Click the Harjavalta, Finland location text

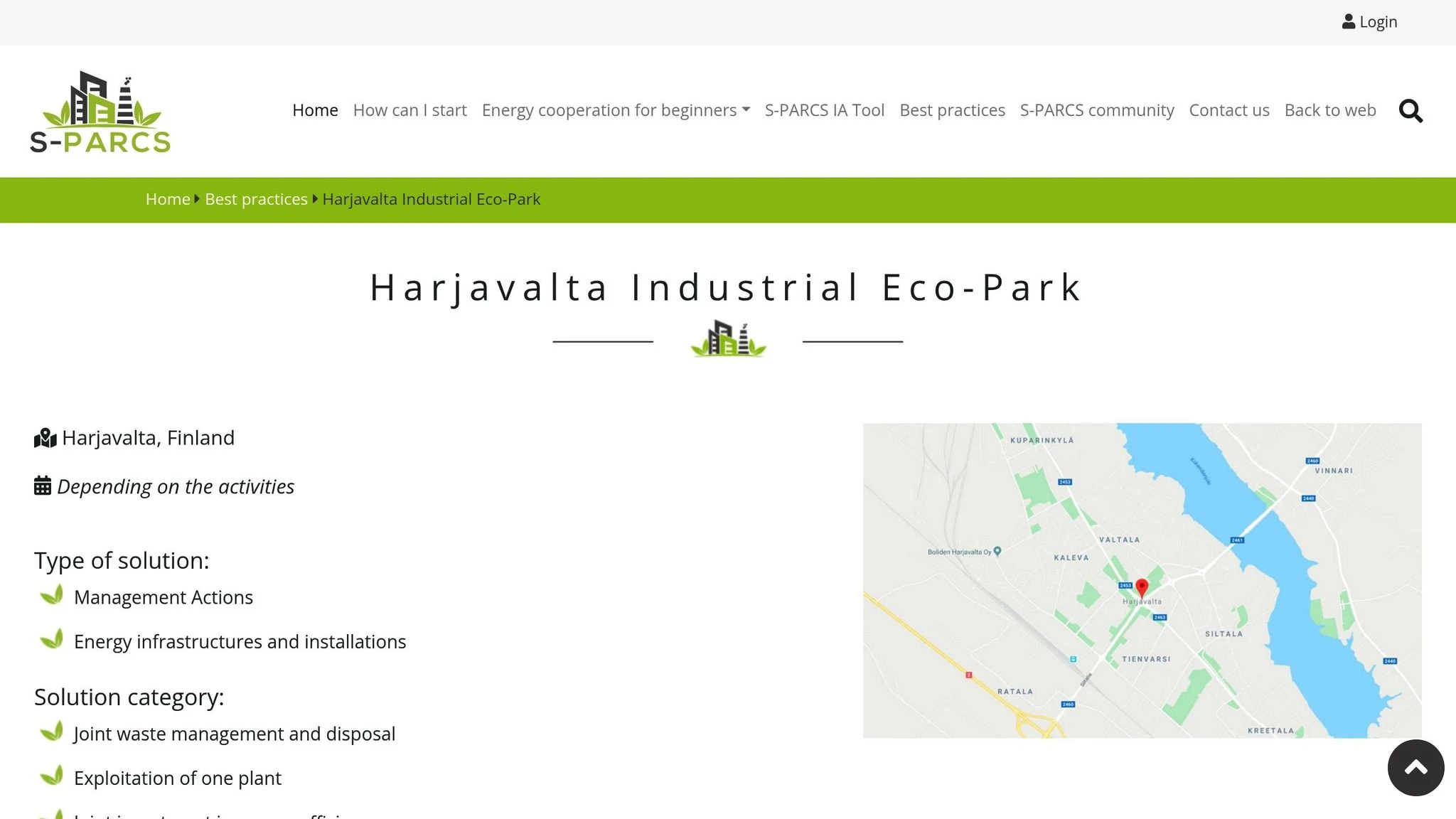[x=148, y=438]
